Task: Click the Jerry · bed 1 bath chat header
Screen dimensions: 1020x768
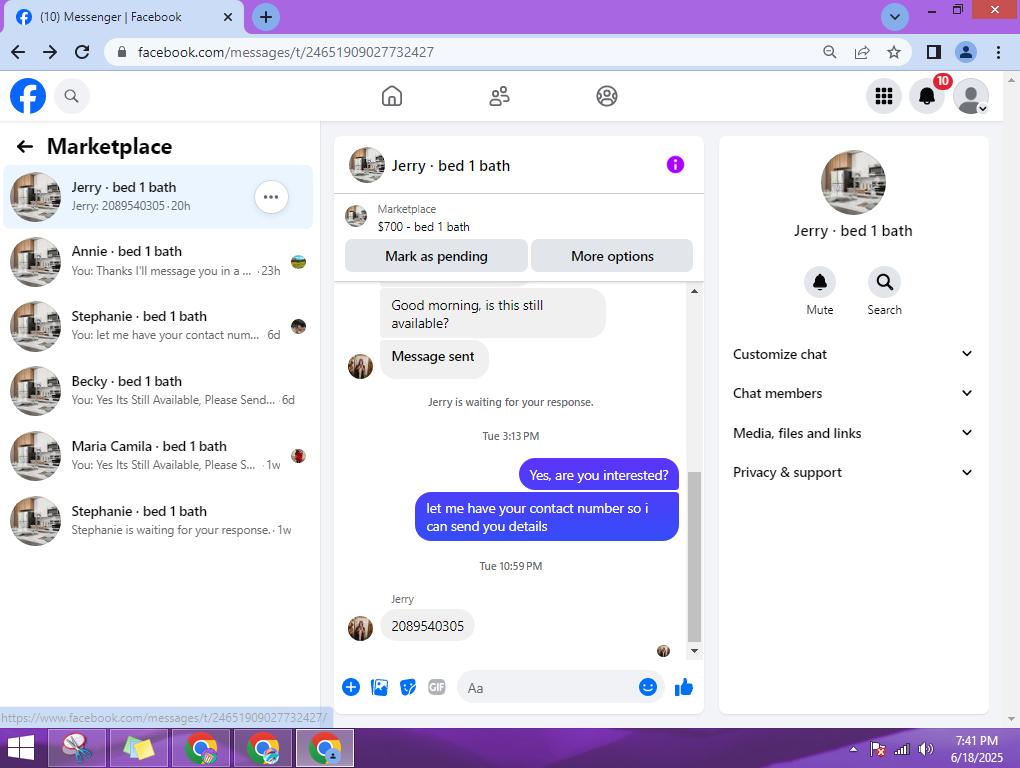Action: pos(451,166)
